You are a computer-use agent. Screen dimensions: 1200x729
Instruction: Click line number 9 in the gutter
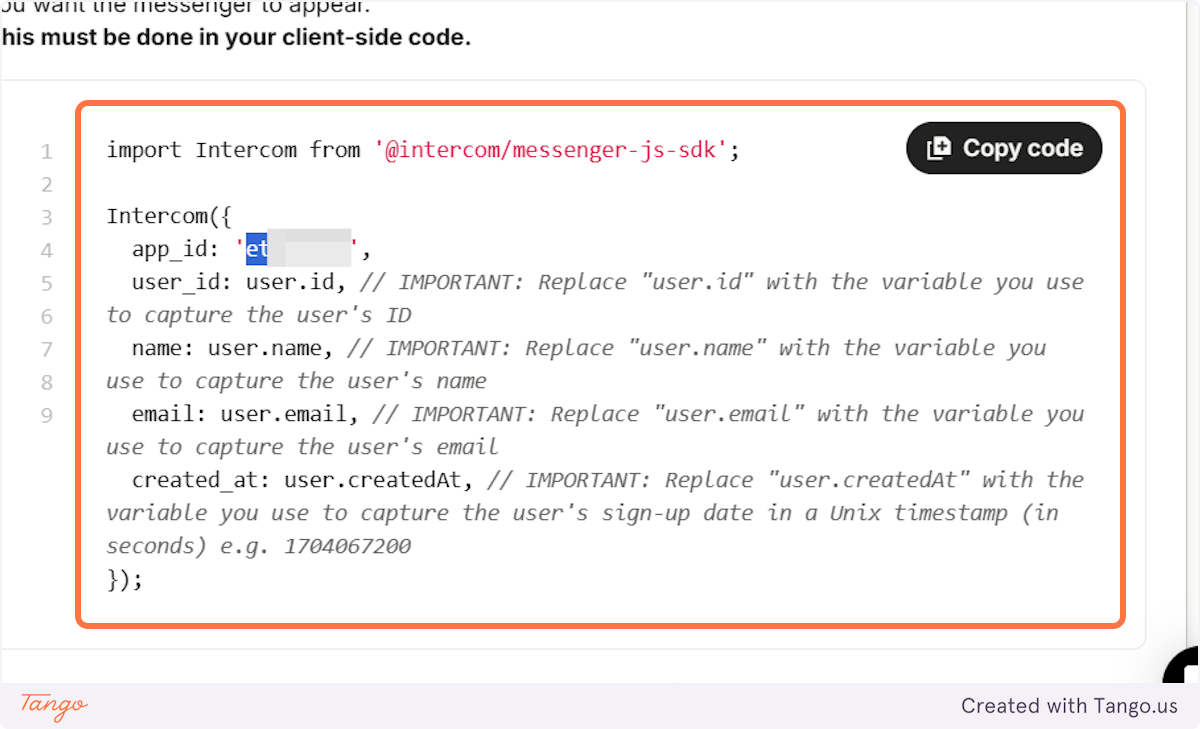coord(46,414)
